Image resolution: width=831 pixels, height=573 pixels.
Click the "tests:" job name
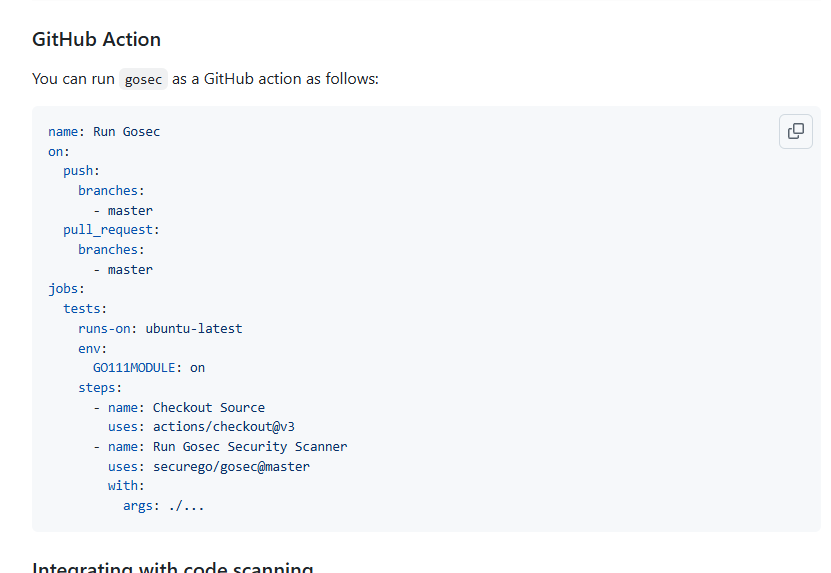[x=85, y=309]
